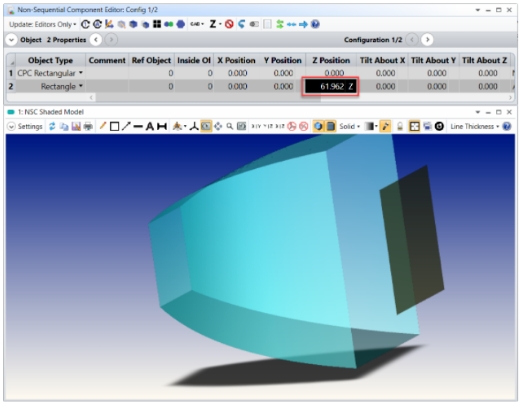521x403 pixels.
Task: Toggle the highlighted spotlight brightness button
Action: tap(385, 126)
